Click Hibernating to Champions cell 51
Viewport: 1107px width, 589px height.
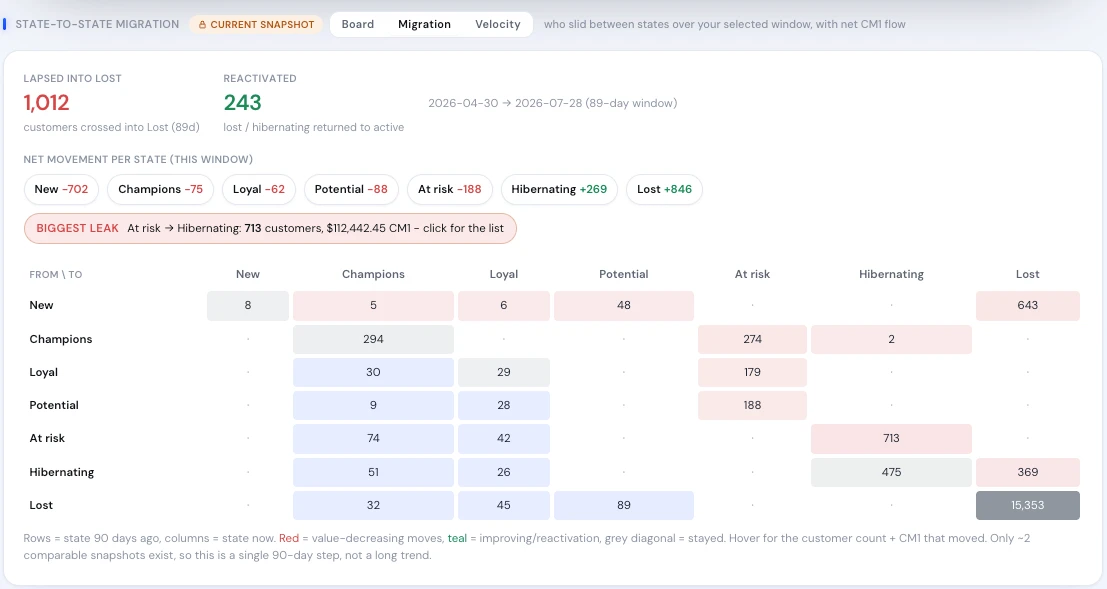(x=373, y=472)
